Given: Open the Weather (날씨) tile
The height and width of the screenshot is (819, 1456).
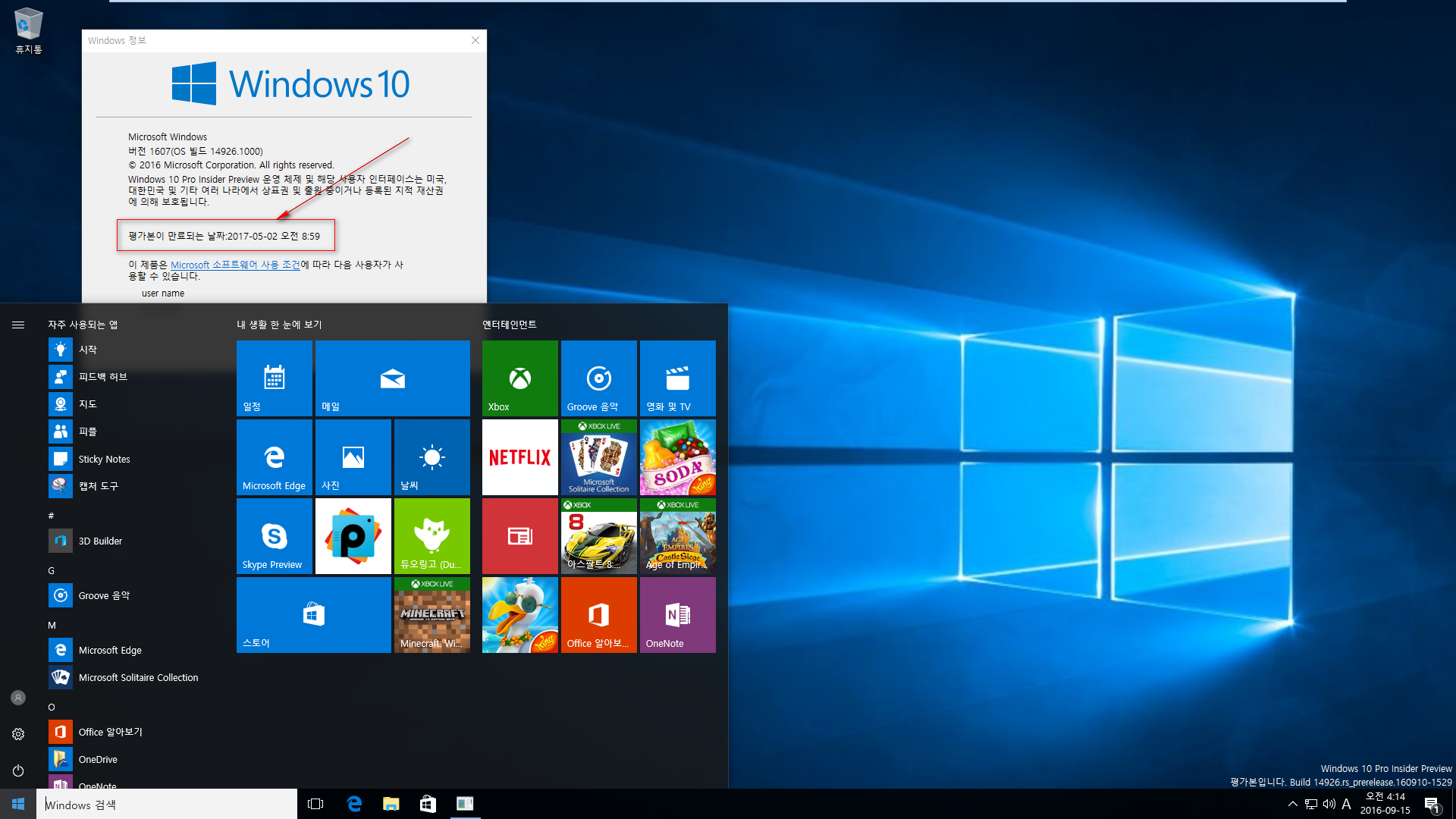Looking at the screenshot, I should point(432,457).
